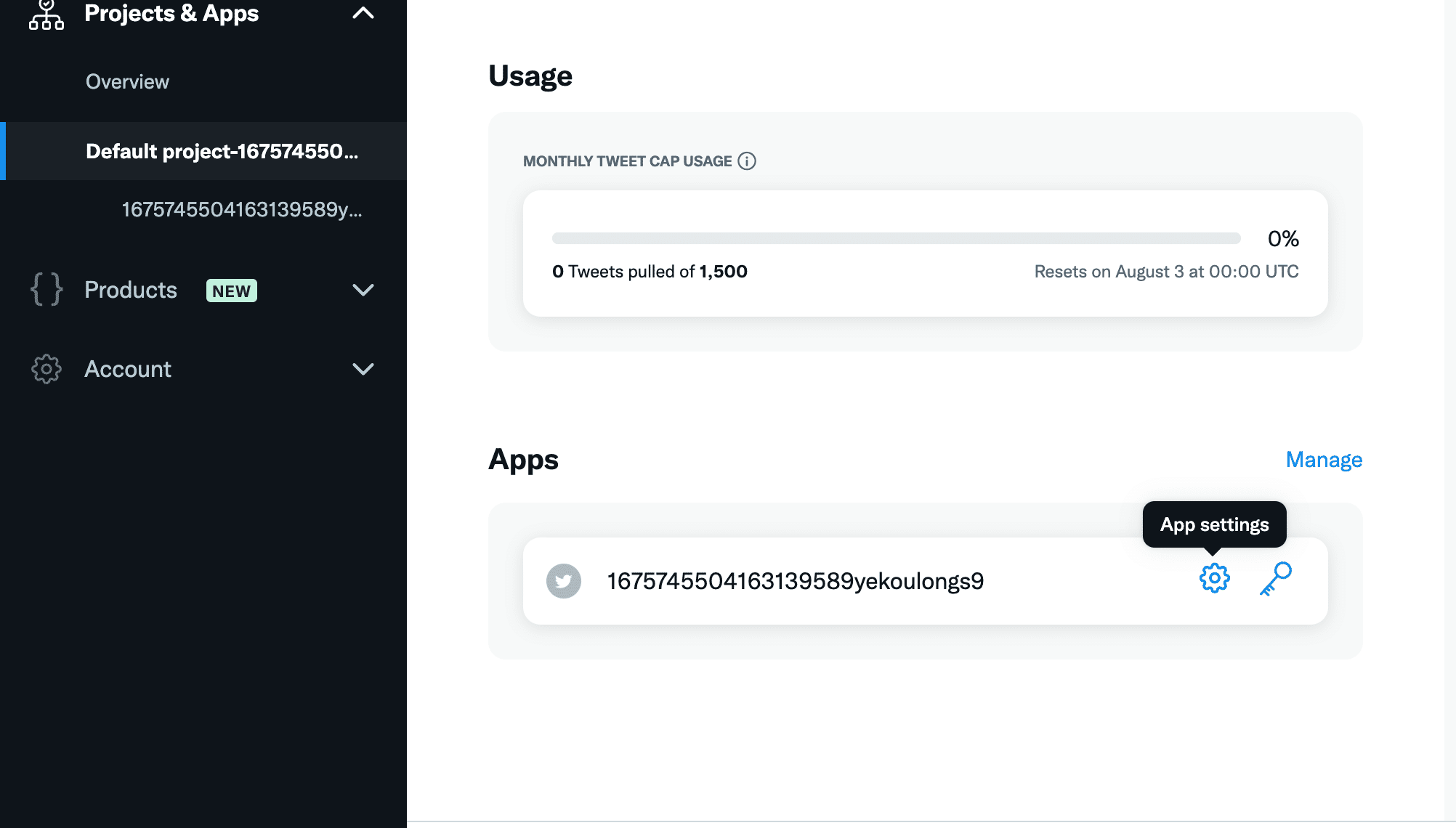Click the NEW badge next to Products
This screenshot has height=828, width=1456.
(x=232, y=291)
